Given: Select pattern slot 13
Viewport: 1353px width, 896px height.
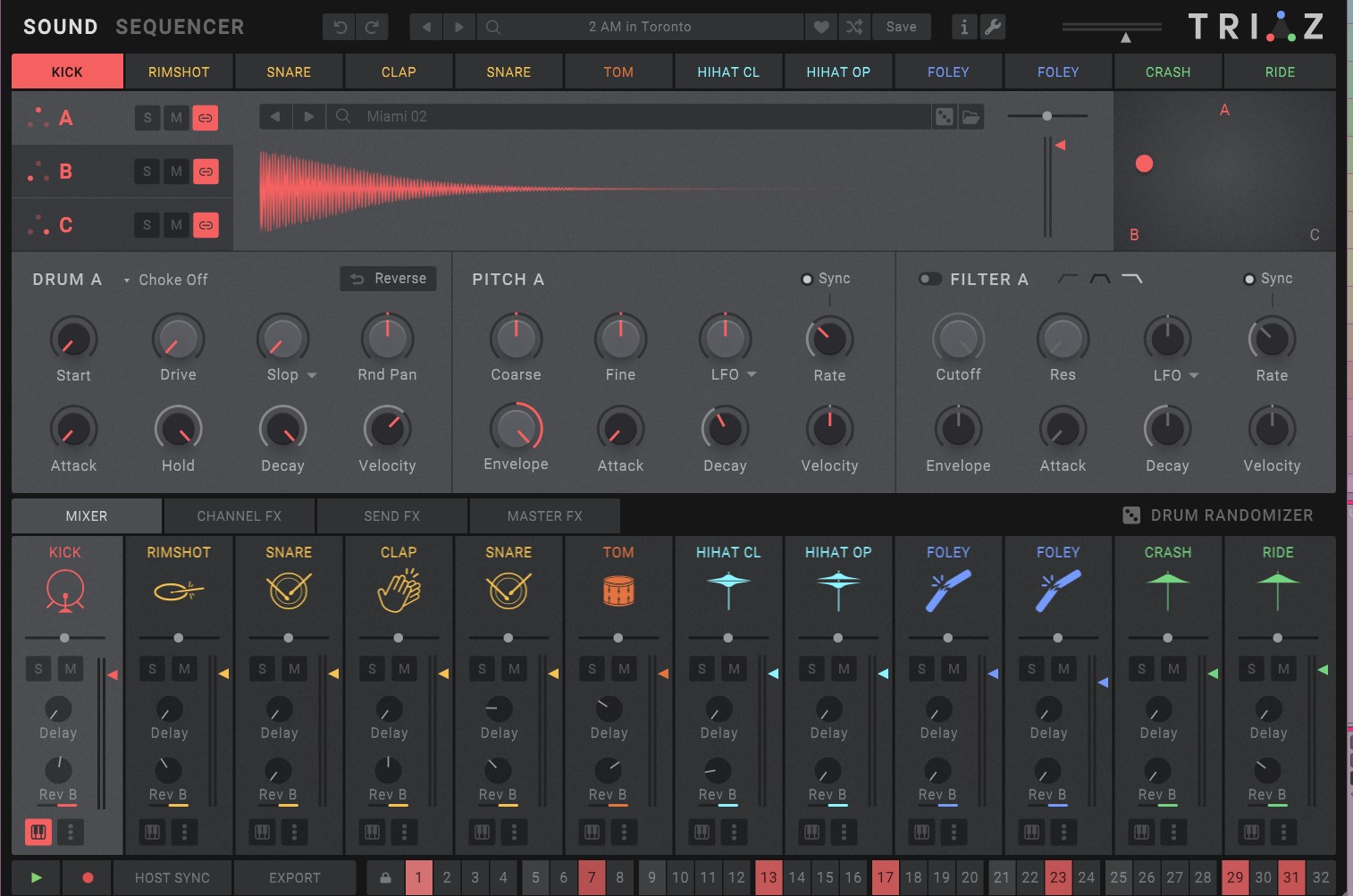Looking at the screenshot, I should (x=769, y=878).
